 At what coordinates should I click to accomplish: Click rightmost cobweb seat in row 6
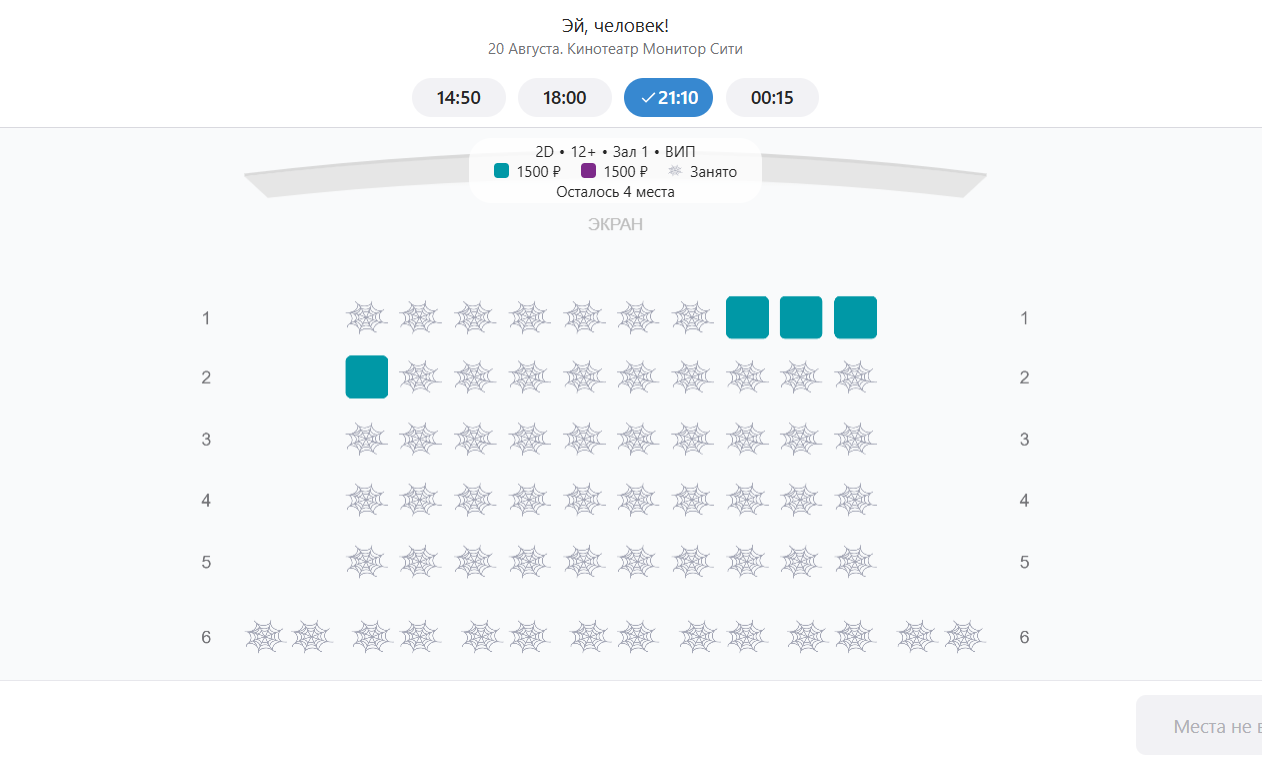[965, 637]
